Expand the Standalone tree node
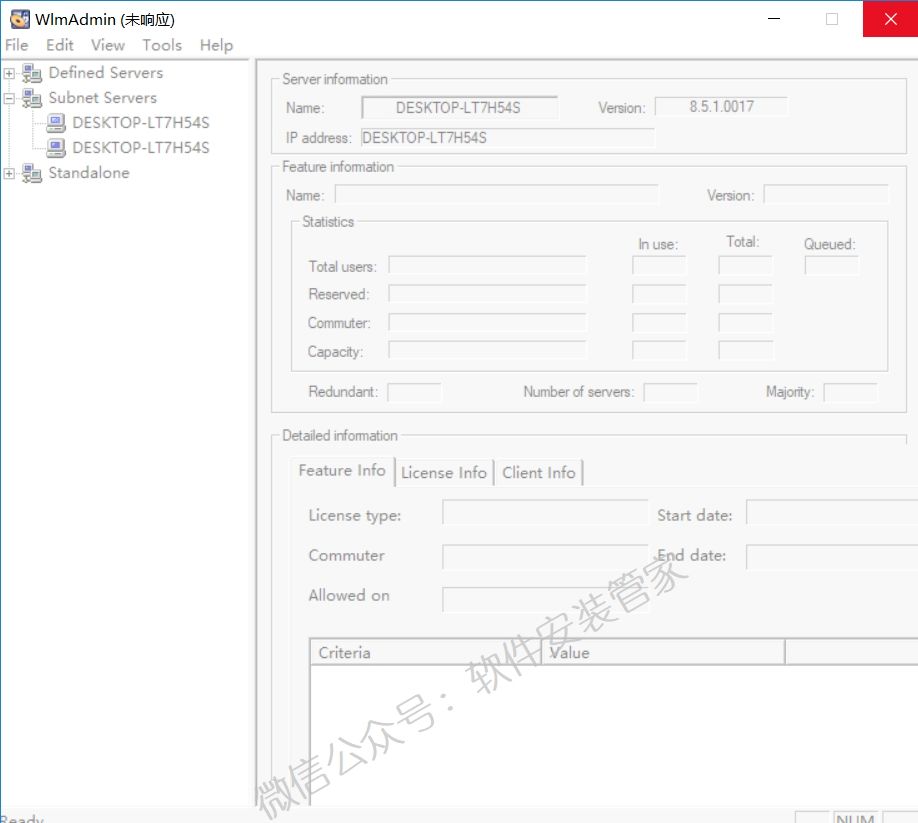This screenshot has width=918, height=823. (x=9, y=173)
